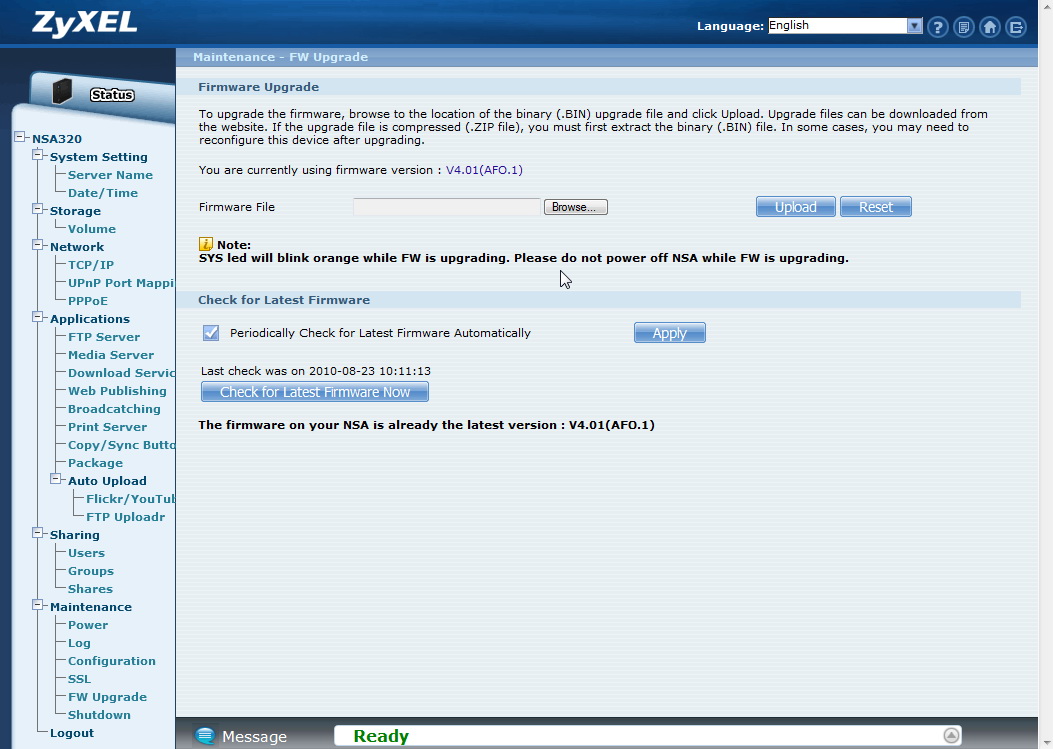Expand message bar with arrow icon
The width and height of the screenshot is (1053, 749).
[x=951, y=736]
